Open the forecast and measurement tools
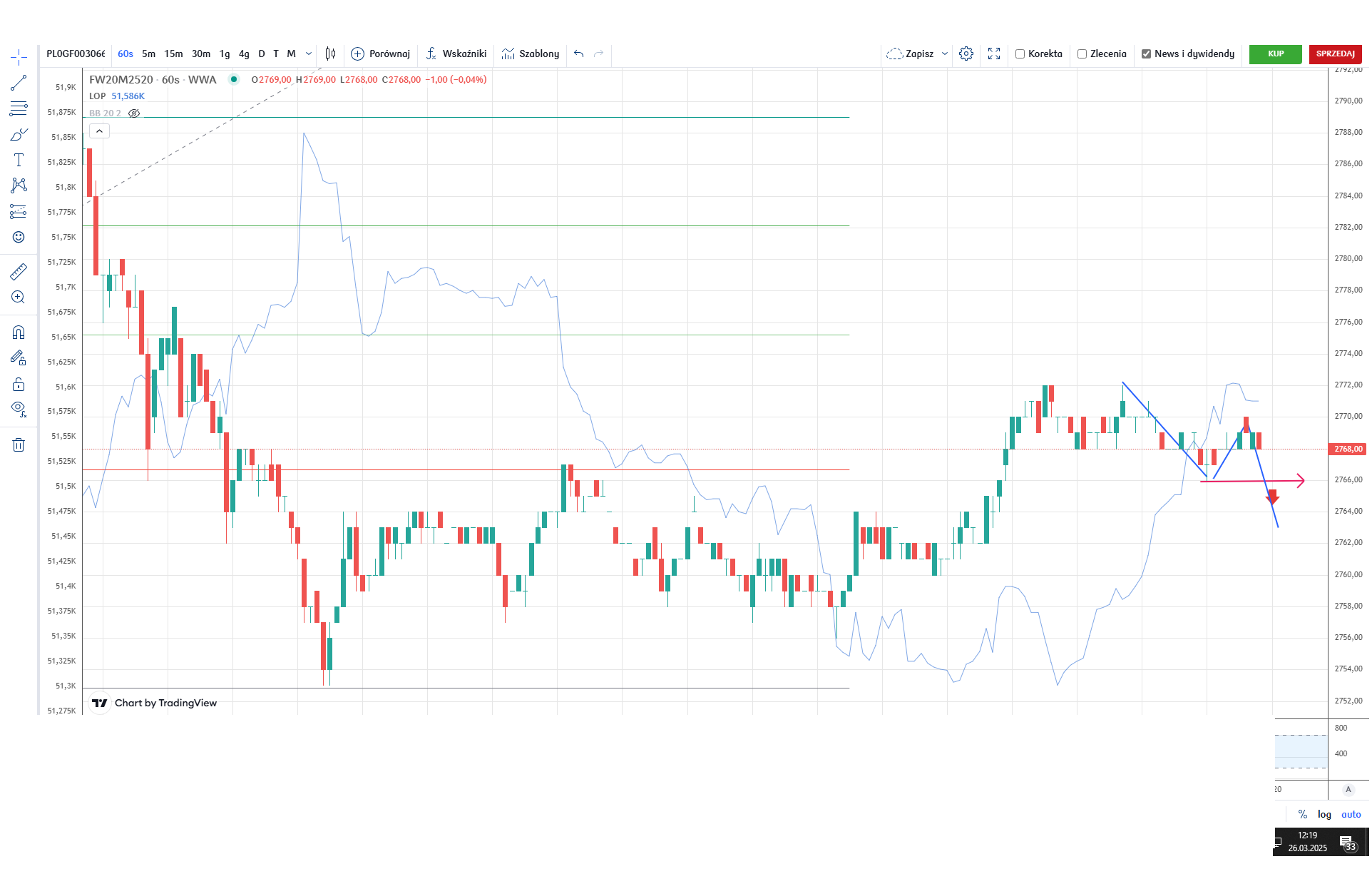Image resolution: width=1372 pixels, height=869 pixels. pyautogui.click(x=19, y=211)
